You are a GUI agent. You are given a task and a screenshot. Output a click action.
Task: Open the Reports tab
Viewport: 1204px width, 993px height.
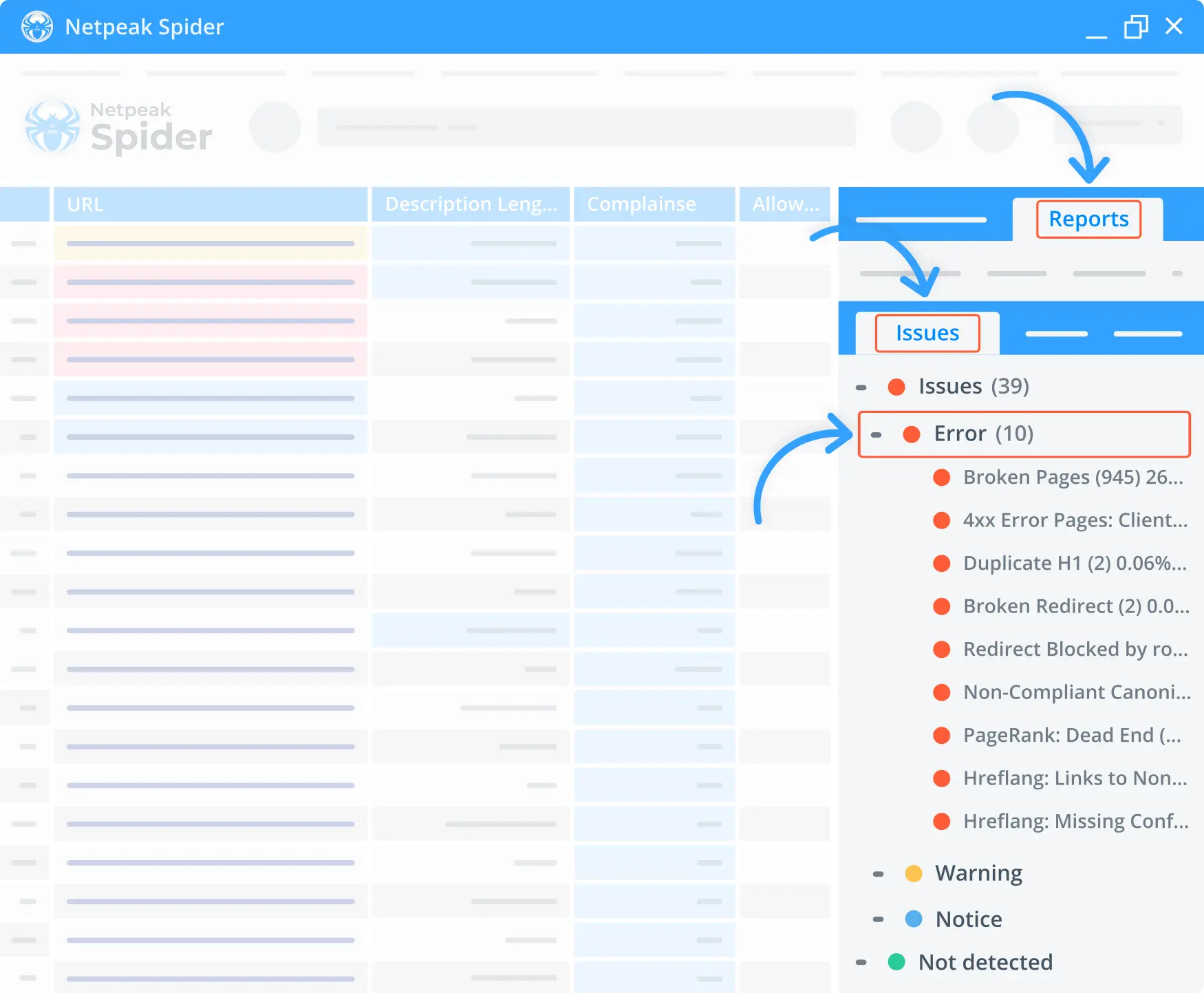click(x=1088, y=219)
